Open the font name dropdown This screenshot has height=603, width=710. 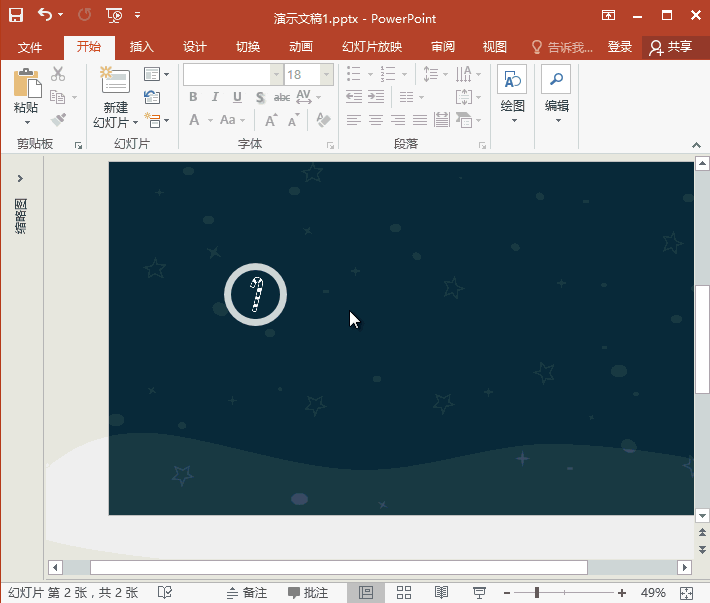tap(276, 75)
